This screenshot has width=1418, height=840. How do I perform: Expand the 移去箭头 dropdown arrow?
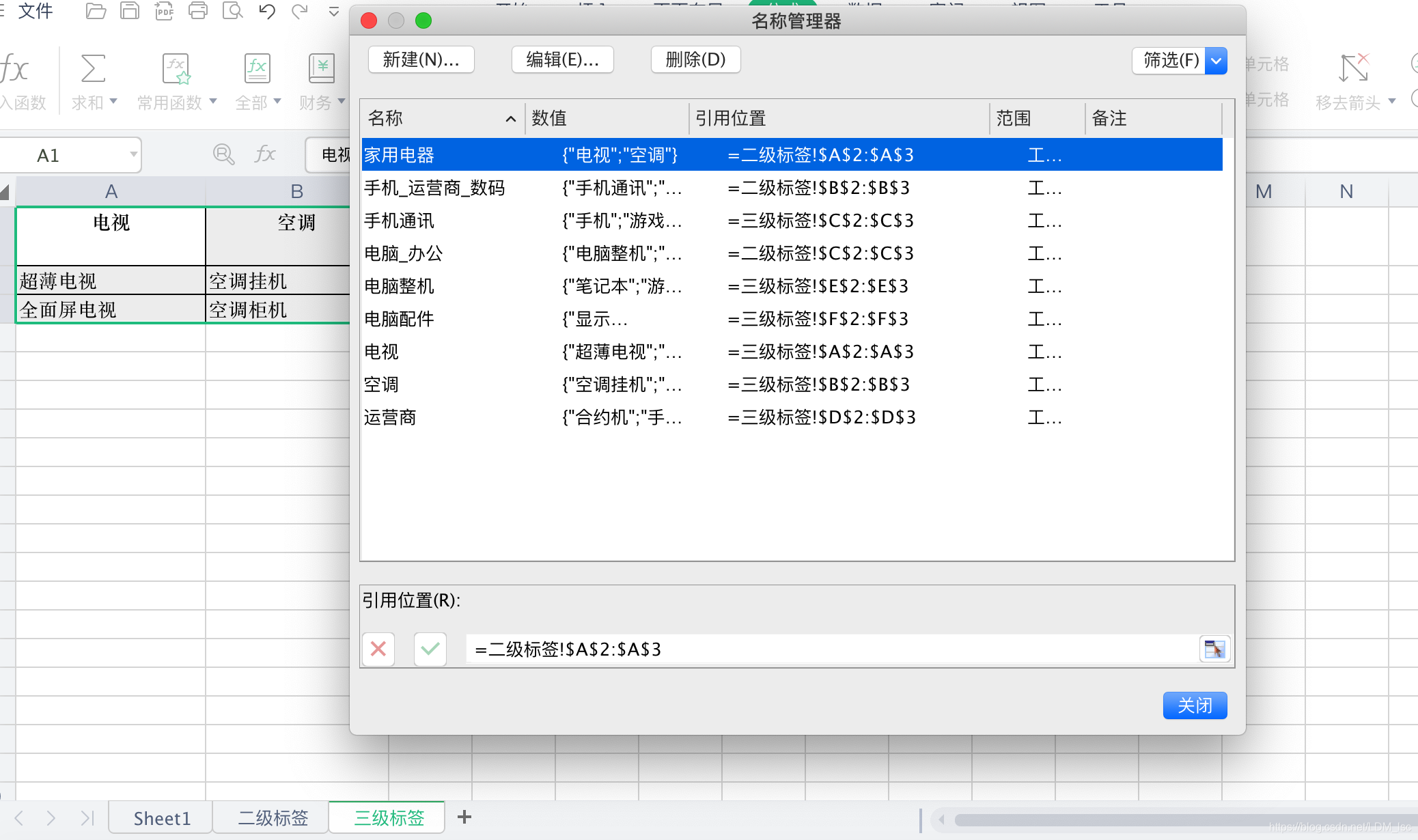pos(1392,102)
